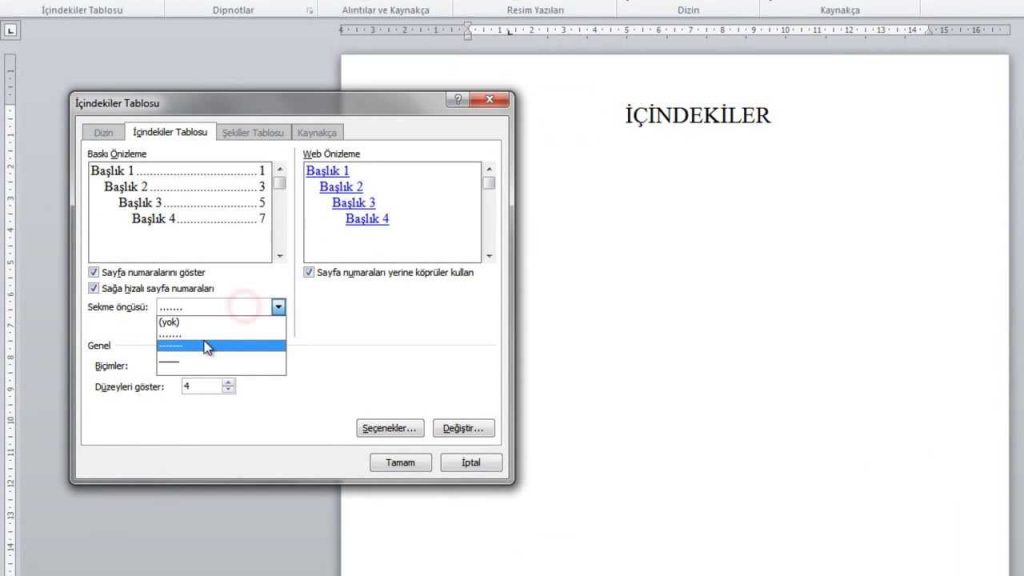This screenshot has height=576, width=1024.
Task: Click the help question mark button in the dialog
Action: [458, 99]
